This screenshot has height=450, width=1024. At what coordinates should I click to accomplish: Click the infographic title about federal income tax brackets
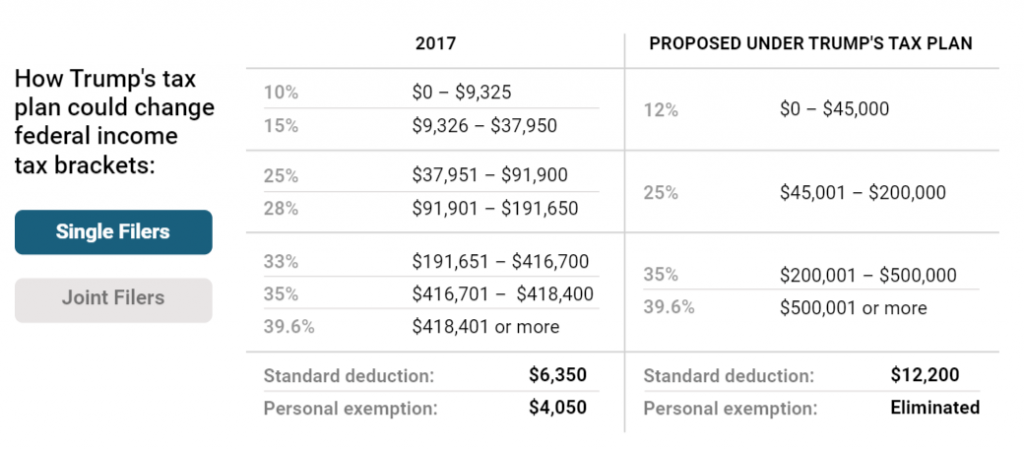coord(115,121)
